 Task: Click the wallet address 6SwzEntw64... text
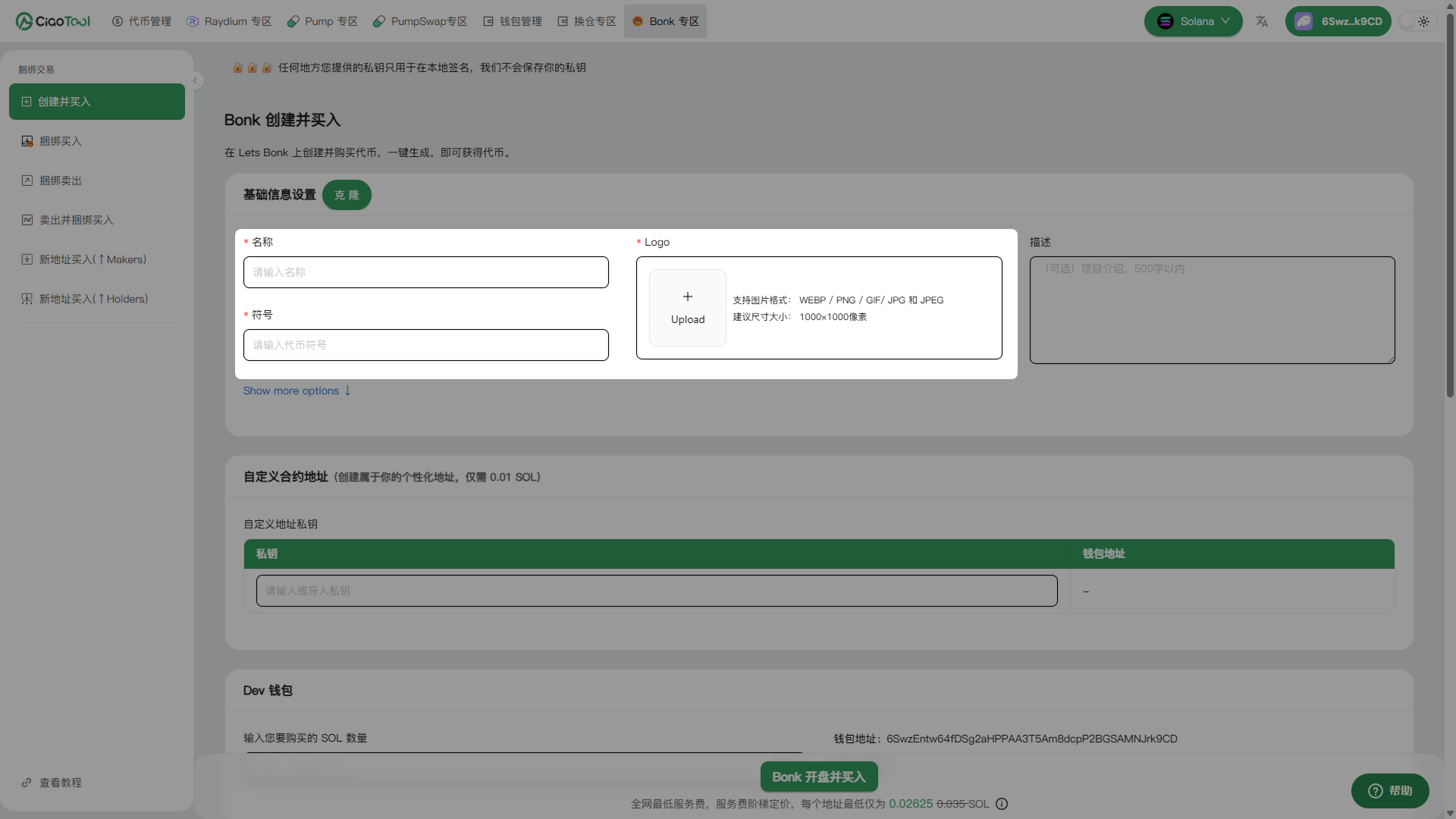[1032, 739]
